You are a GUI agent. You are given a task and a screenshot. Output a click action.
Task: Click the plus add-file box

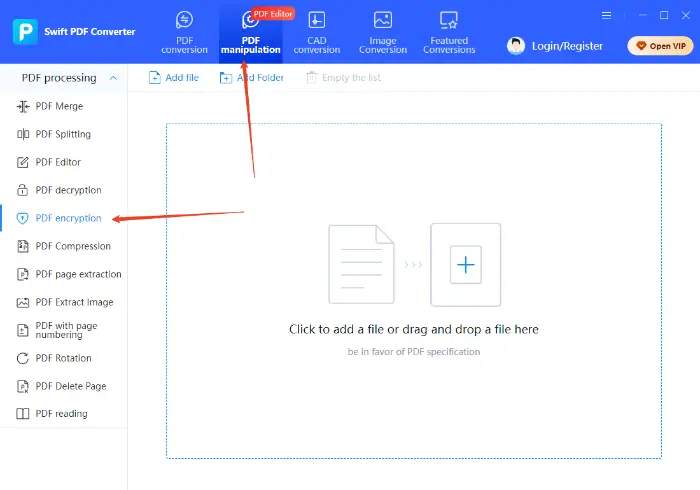[x=466, y=265]
